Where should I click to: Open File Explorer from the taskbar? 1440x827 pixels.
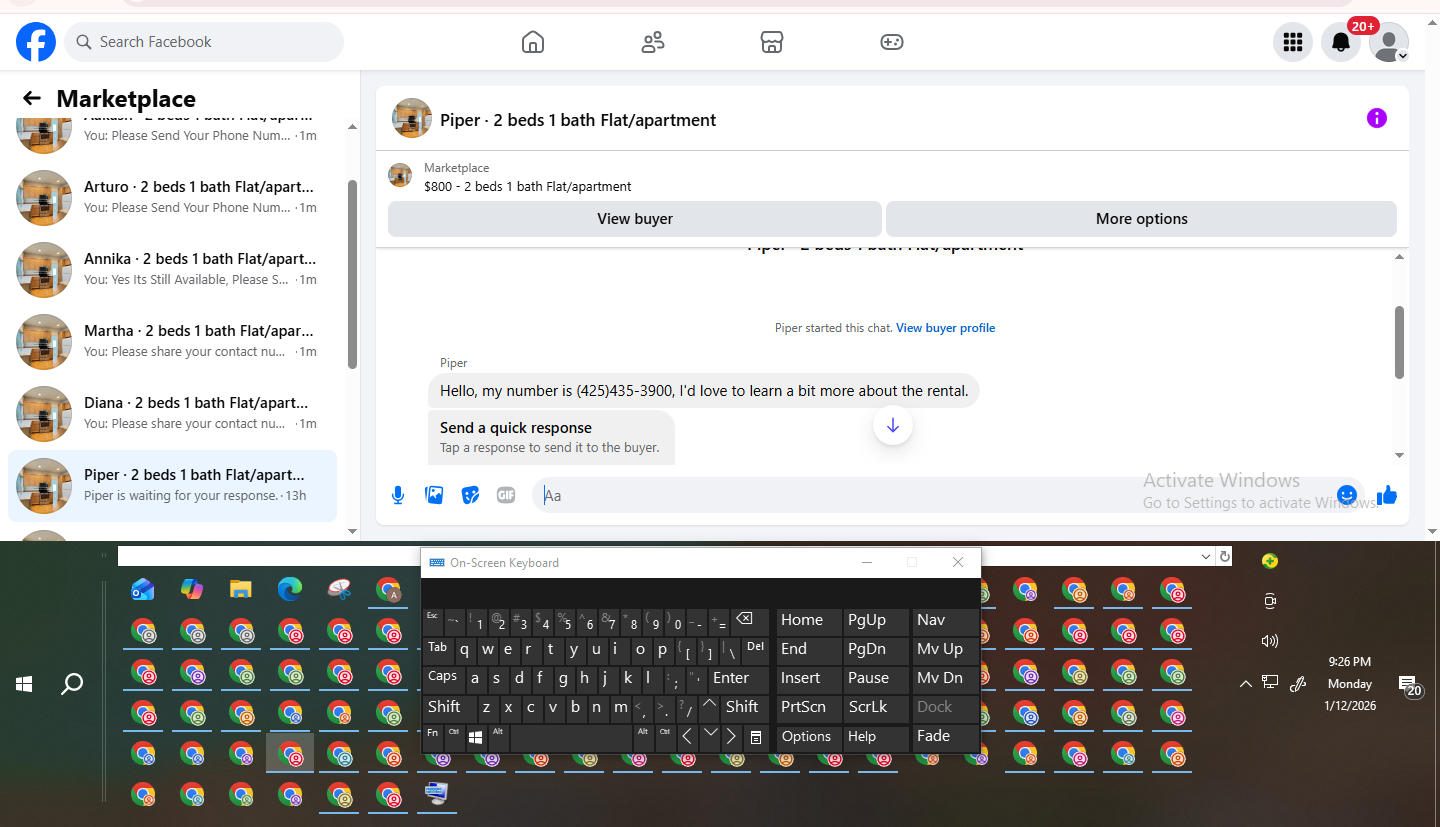pyautogui.click(x=240, y=590)
